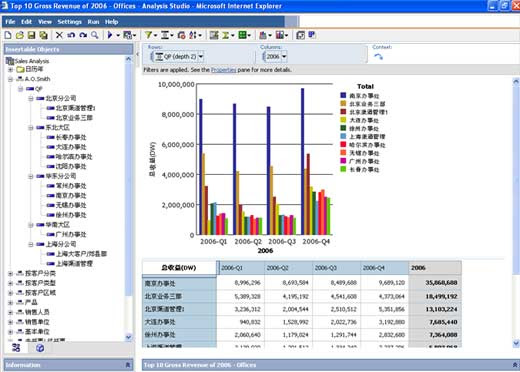The image size is (520, 372).
Task: Open the Settings menu
Action: pyautogui.click(x=69, y=22)
